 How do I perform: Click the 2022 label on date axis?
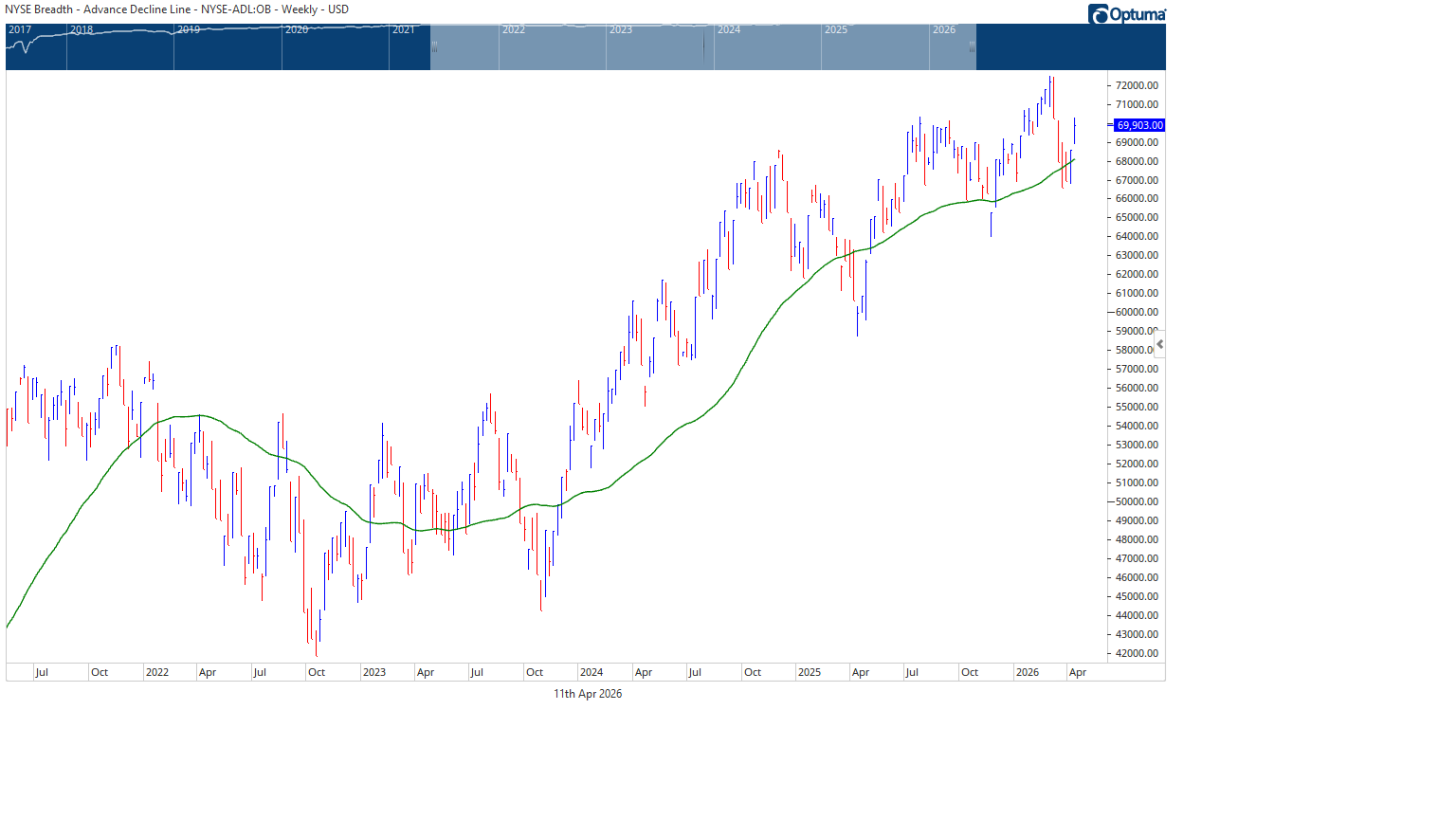[157, 672]
